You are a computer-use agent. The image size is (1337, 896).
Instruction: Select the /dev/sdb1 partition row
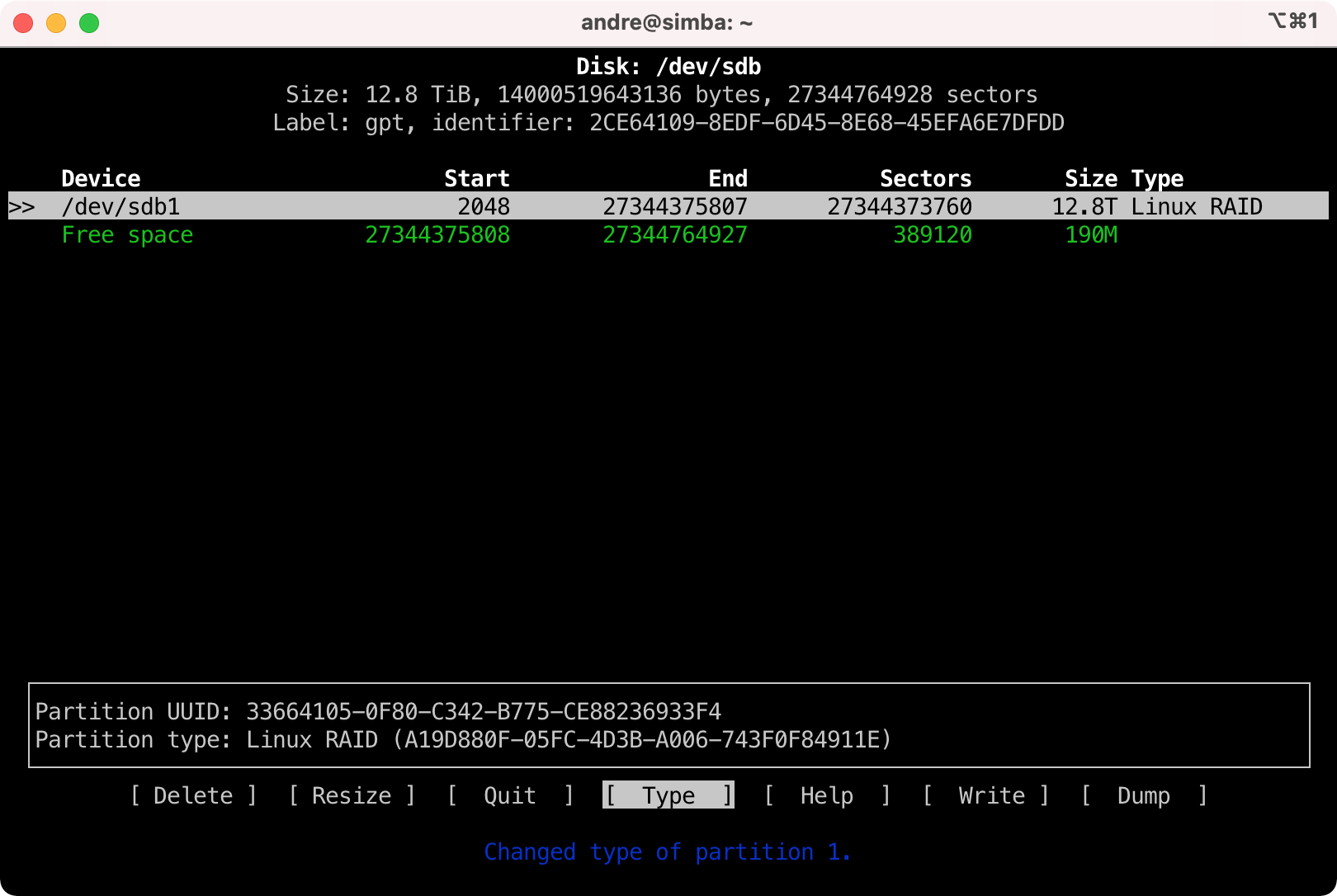tap(120, 206)
